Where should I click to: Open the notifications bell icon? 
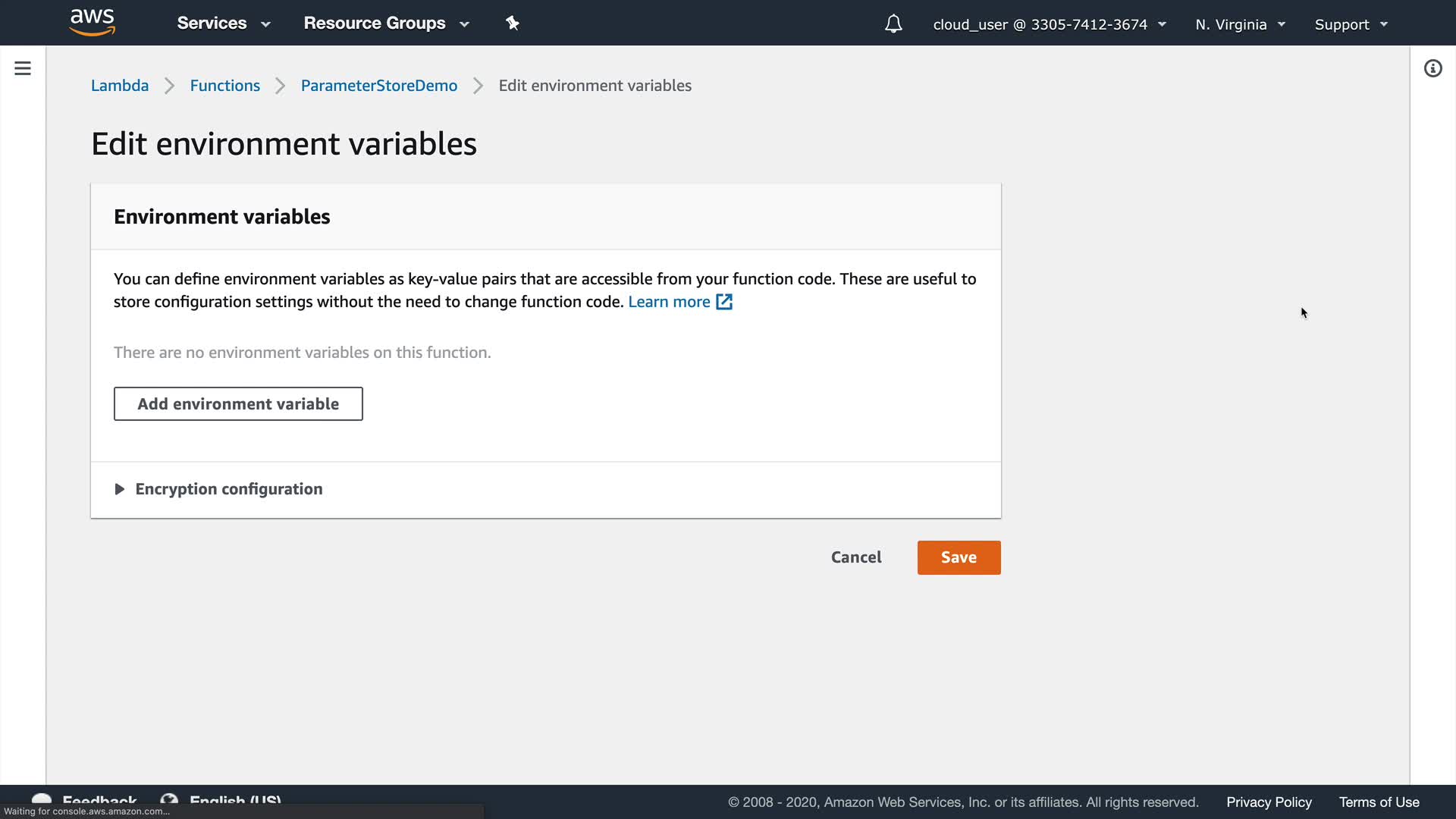click(x=893, y=24)
